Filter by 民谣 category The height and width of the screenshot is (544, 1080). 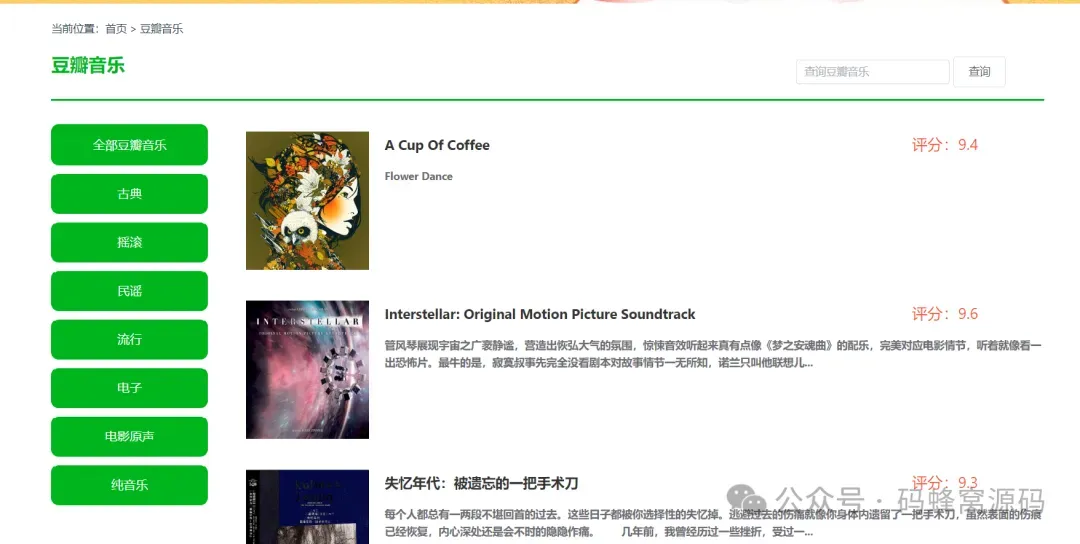(129, 291)
